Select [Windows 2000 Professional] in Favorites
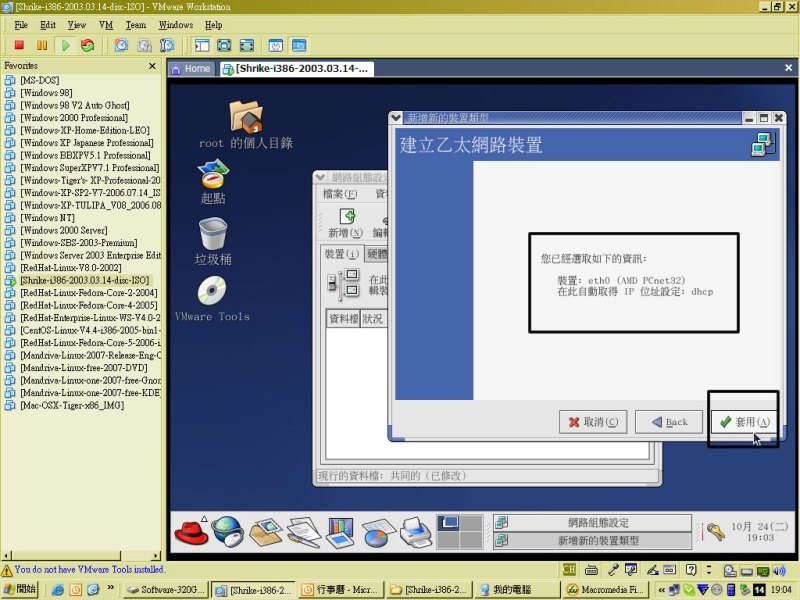This screenshot has width=800, height=600. pos(73,118)
